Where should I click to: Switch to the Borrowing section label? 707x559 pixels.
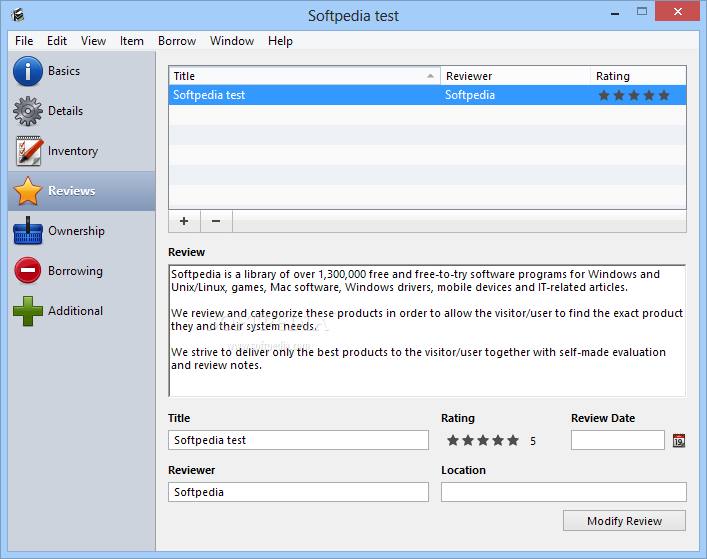point(75,271)
